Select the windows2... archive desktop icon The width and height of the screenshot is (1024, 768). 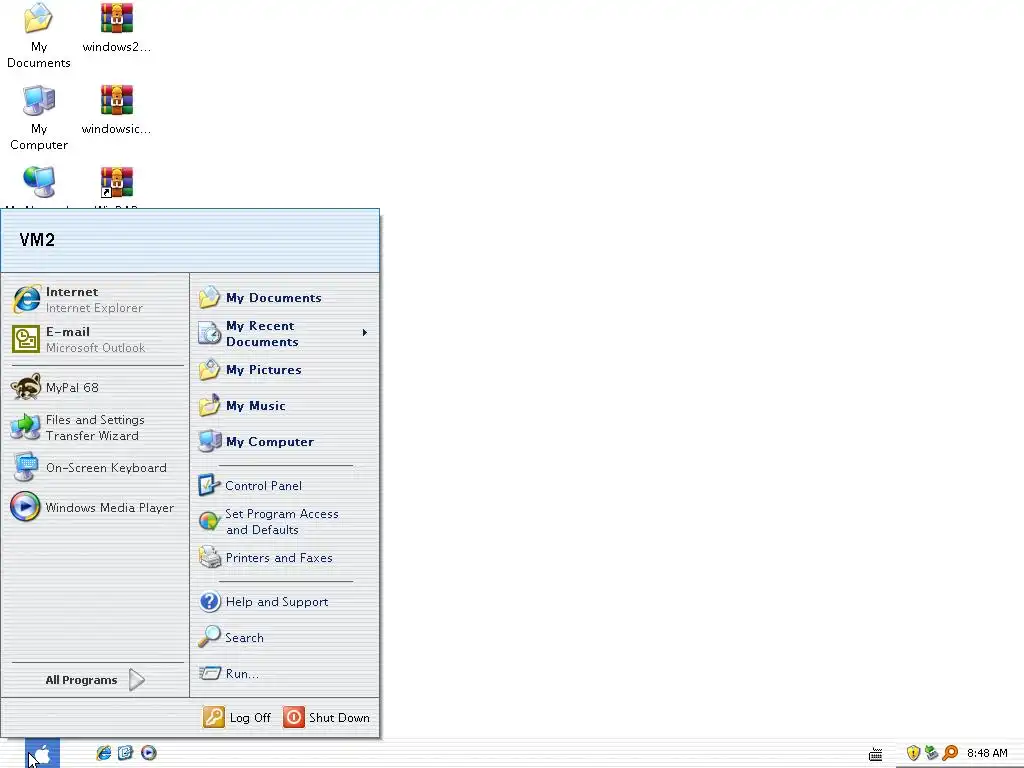click(117, 27)
